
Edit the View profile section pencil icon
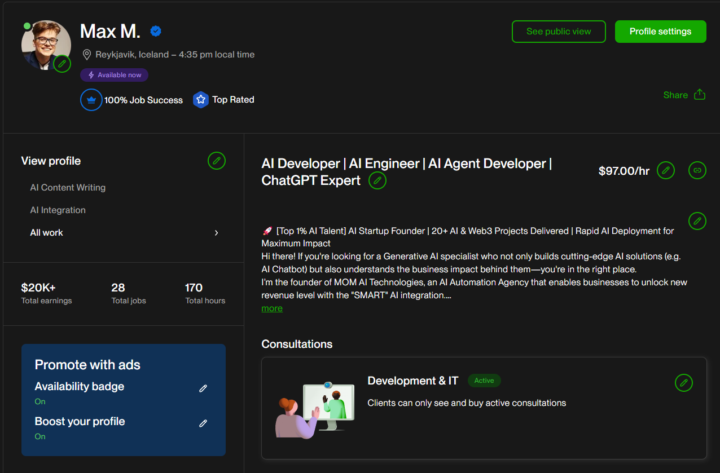point(216,161)
